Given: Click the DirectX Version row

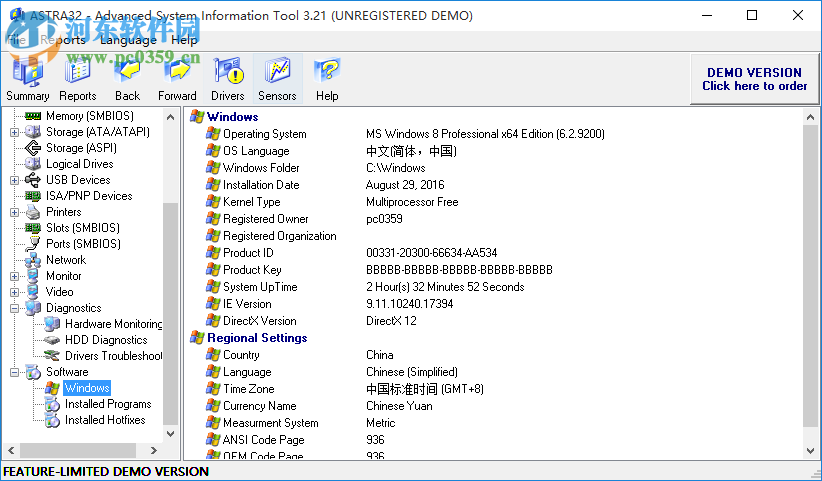Looking at the screenshot, I should (311, 321).
